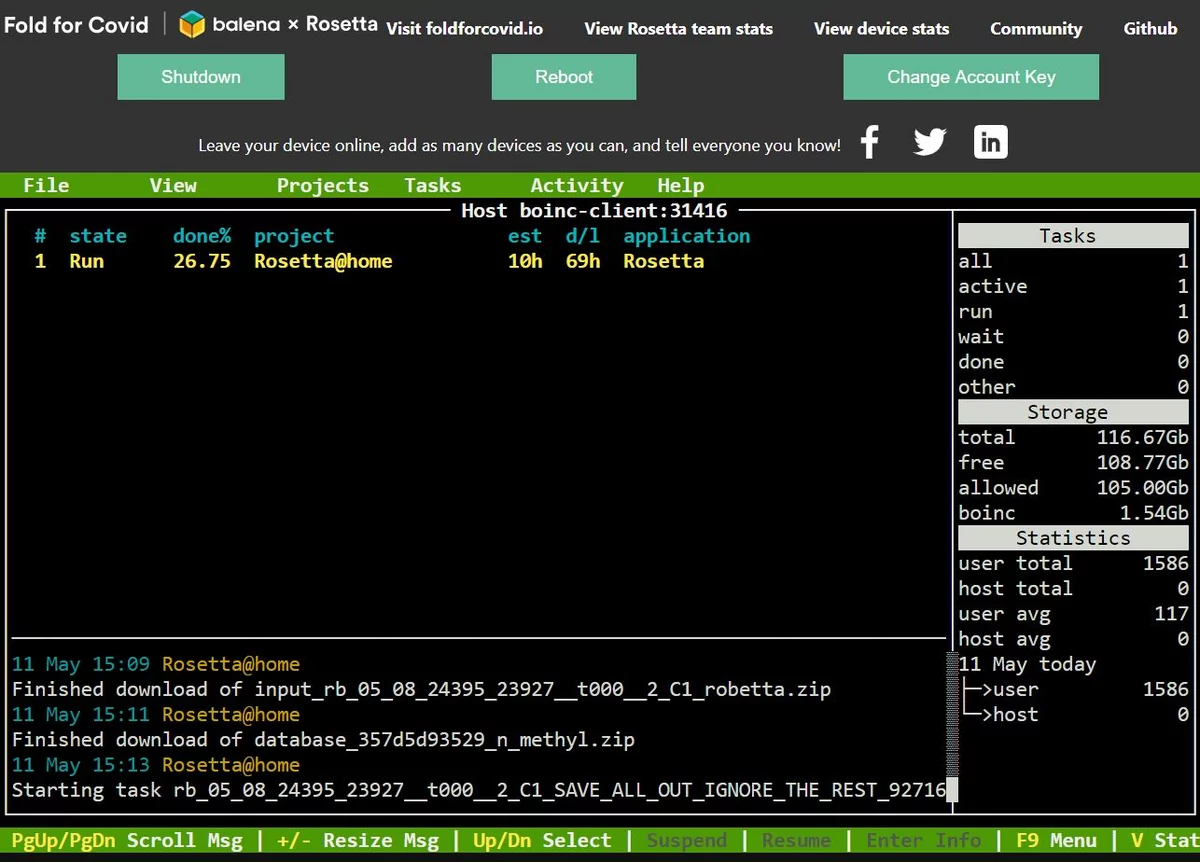Open the Tasks menu

pos(433,185)
